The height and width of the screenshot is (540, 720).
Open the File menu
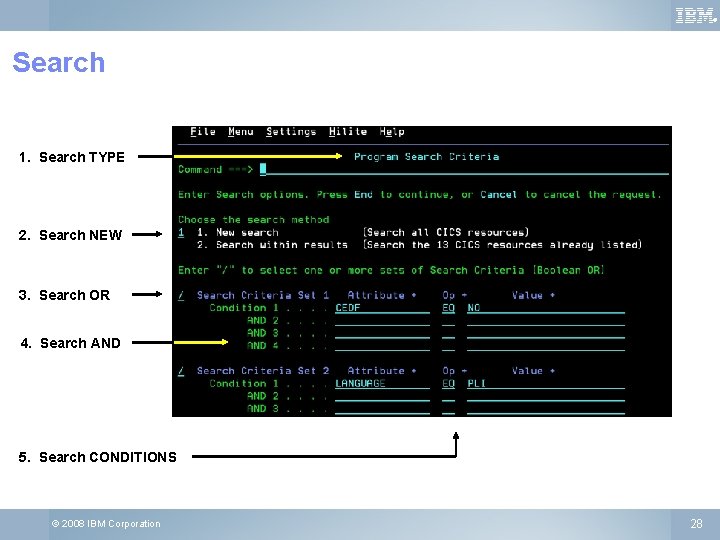(202, 132)
